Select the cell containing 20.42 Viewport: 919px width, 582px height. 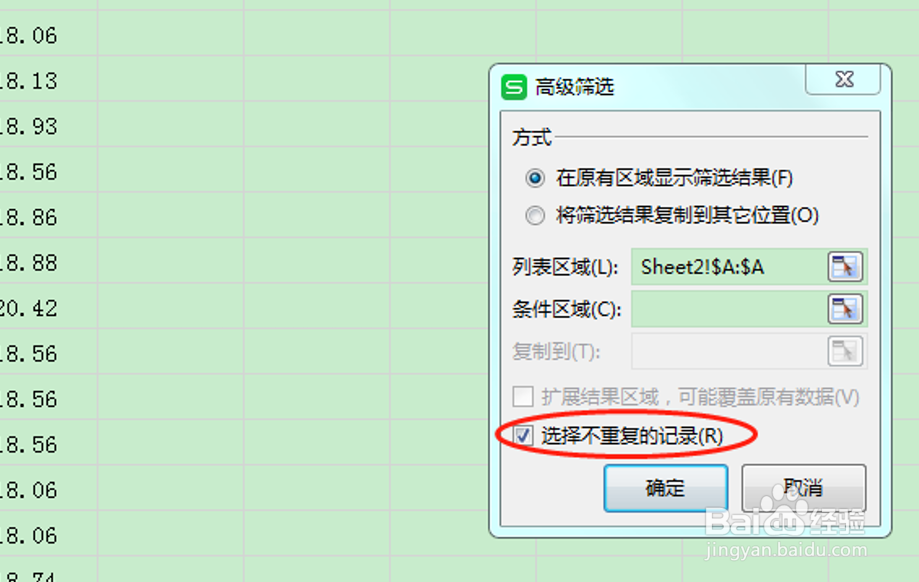tap(48, 307)
